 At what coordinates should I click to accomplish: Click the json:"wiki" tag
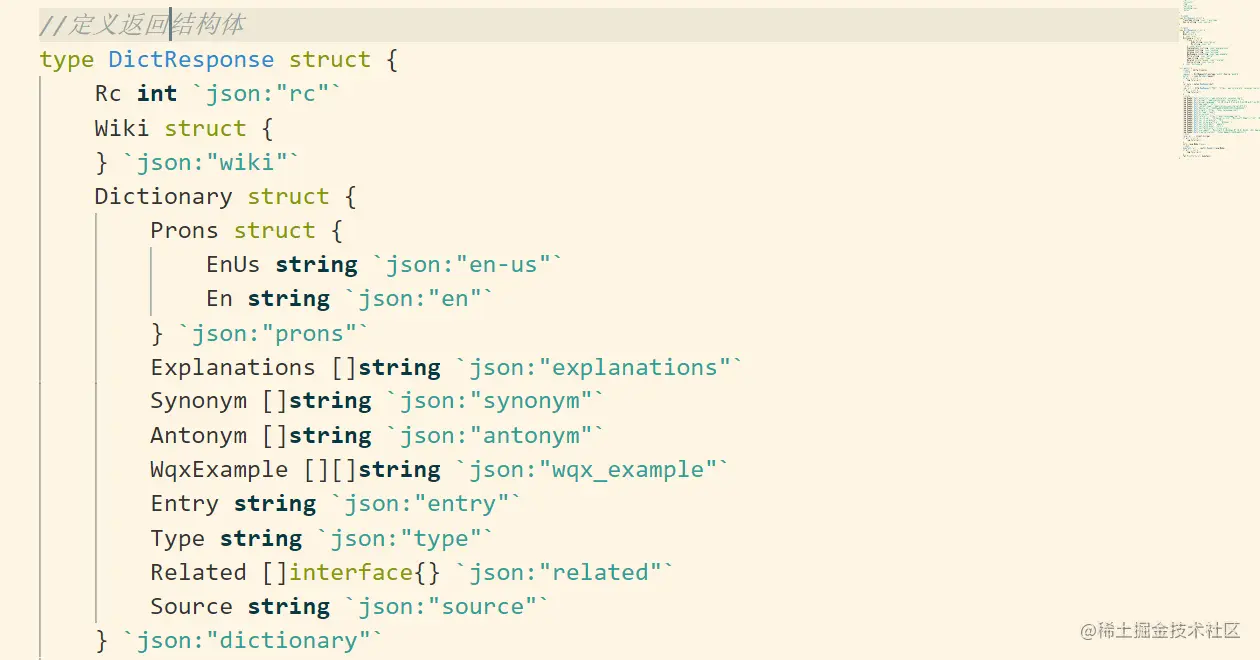[x=211, y=162]
